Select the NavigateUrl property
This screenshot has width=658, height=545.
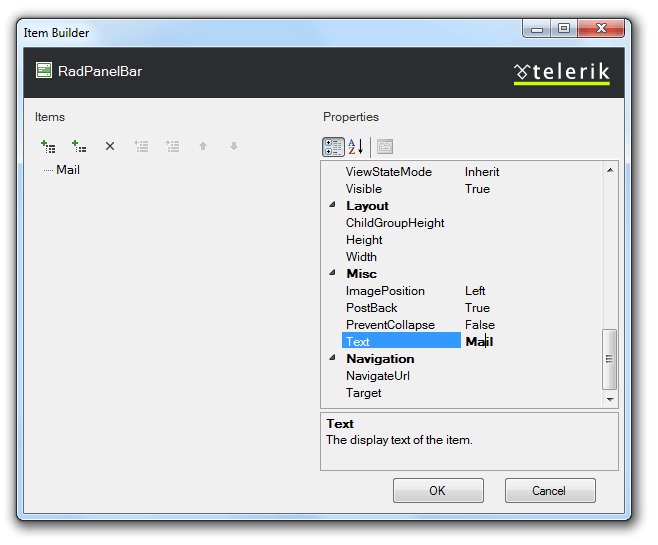378,376
